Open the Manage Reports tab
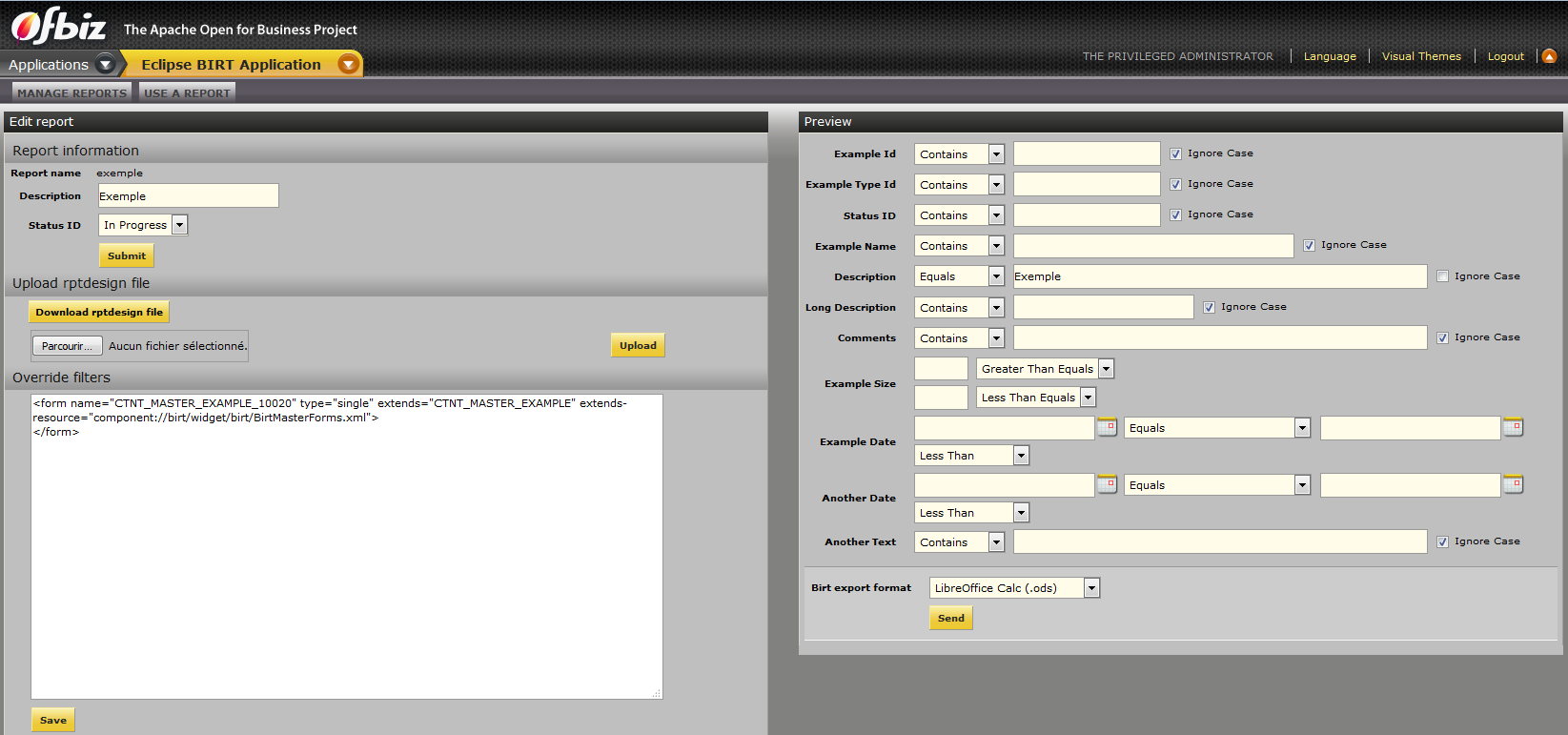 [x=71, y=92]
